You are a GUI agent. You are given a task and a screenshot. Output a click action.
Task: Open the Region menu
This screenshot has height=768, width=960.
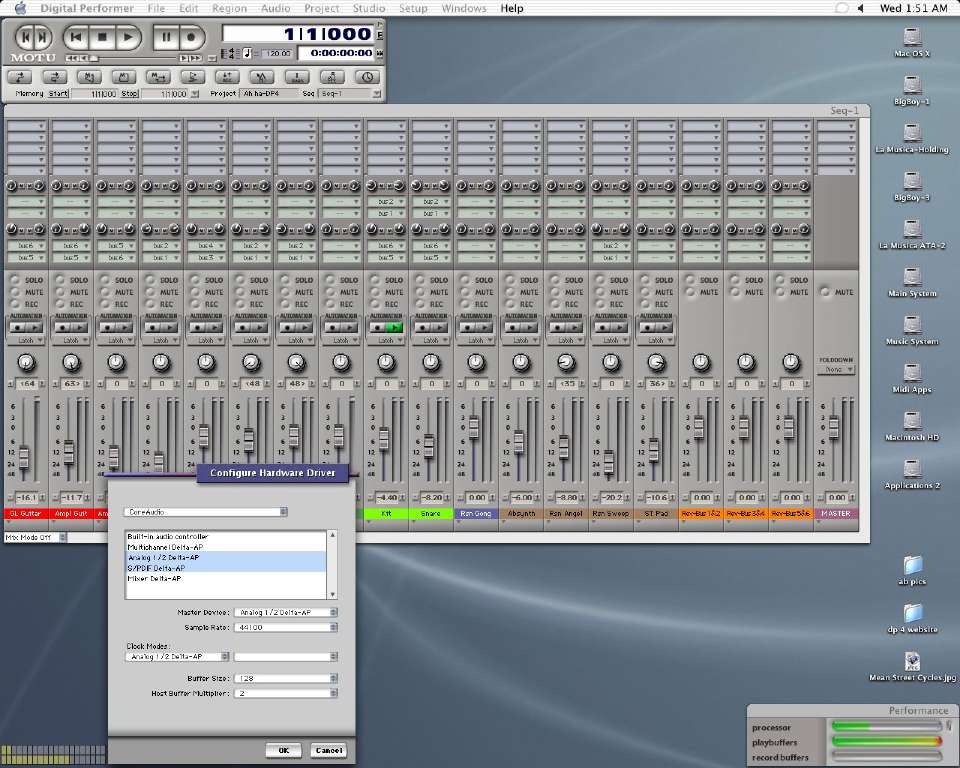click(230, 8)
